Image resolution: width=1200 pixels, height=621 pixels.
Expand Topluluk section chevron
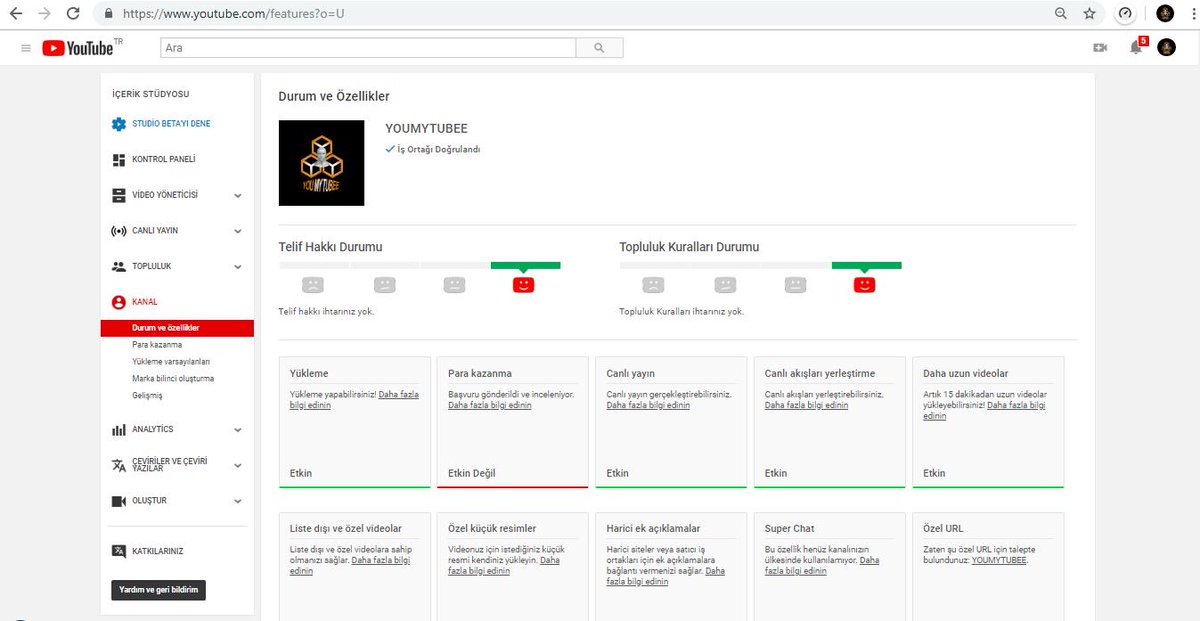tap(238, 267)
